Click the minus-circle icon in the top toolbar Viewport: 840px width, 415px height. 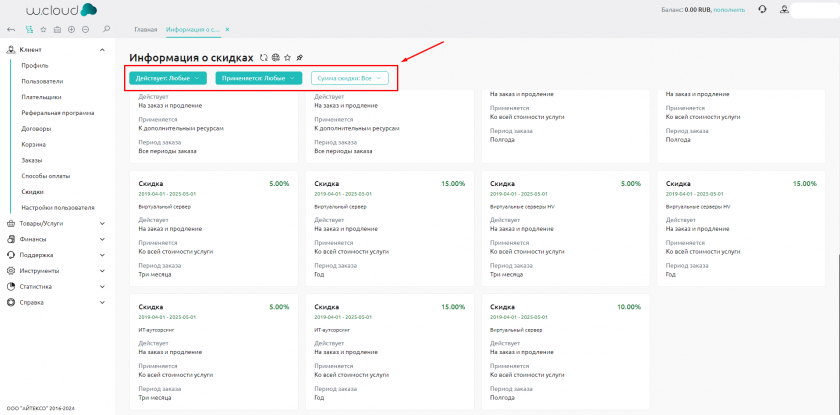pos(85,29)
